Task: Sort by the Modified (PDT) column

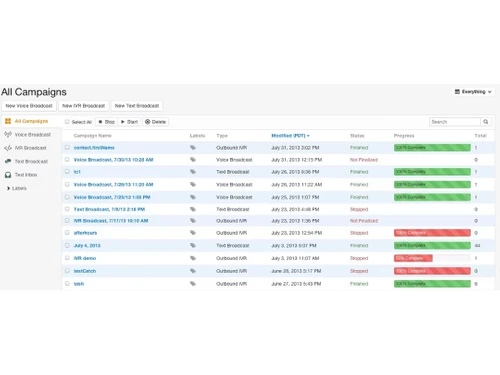Action: [x=290, y=136]
